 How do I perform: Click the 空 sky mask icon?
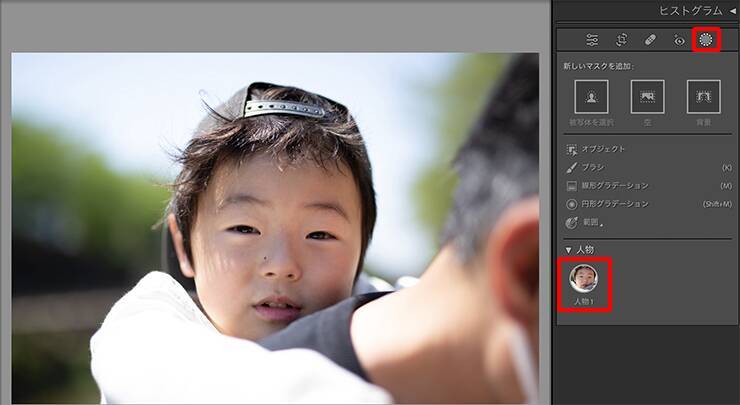pos(647,96)
